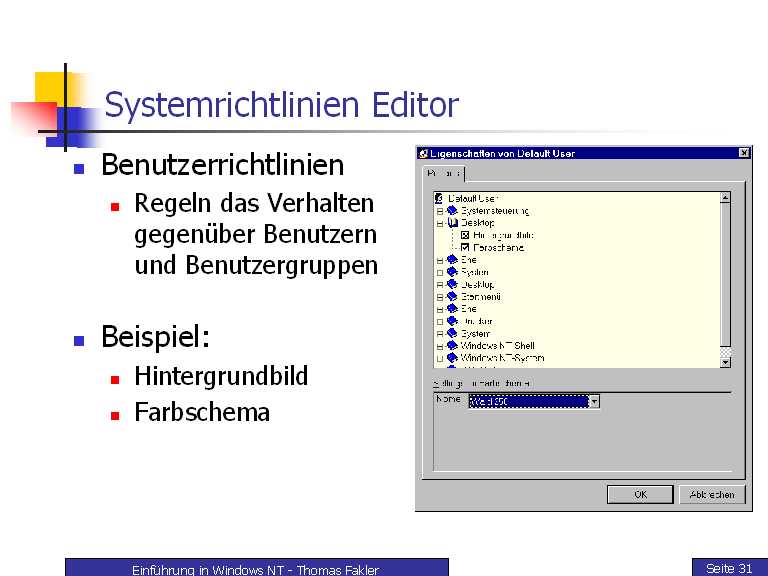Click the Systemsteuerung book icon
The height and width of the screenshot is (576, 768).
452,211
